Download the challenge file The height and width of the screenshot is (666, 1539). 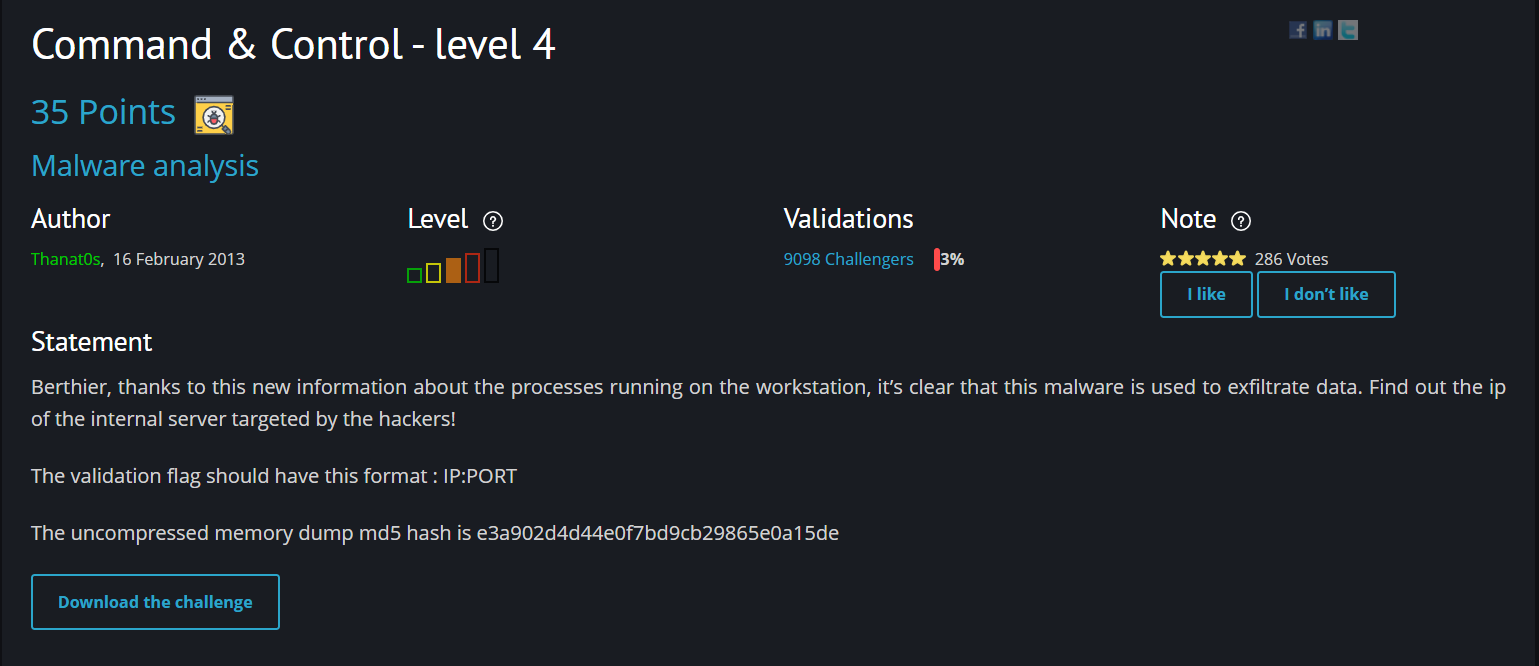tap(155, 602)
